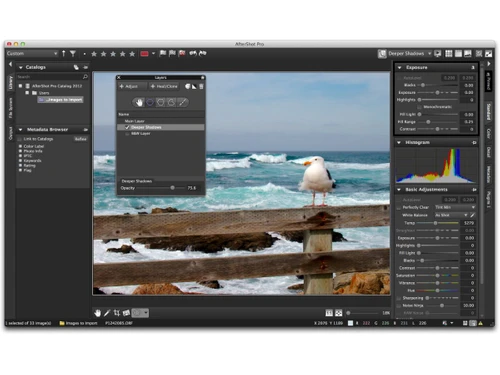
Task: Select the straighten tool below the image
Action: tap(126, 313)
